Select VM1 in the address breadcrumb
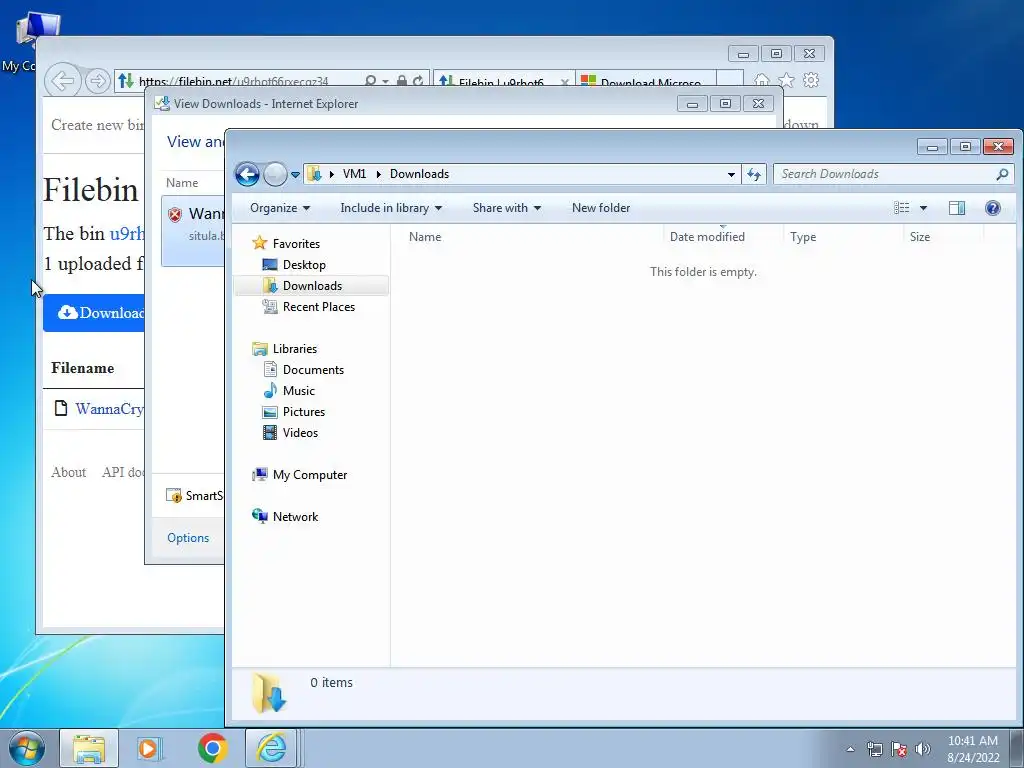The height and width of the screenshot is (768, 1024). [354, 174]
